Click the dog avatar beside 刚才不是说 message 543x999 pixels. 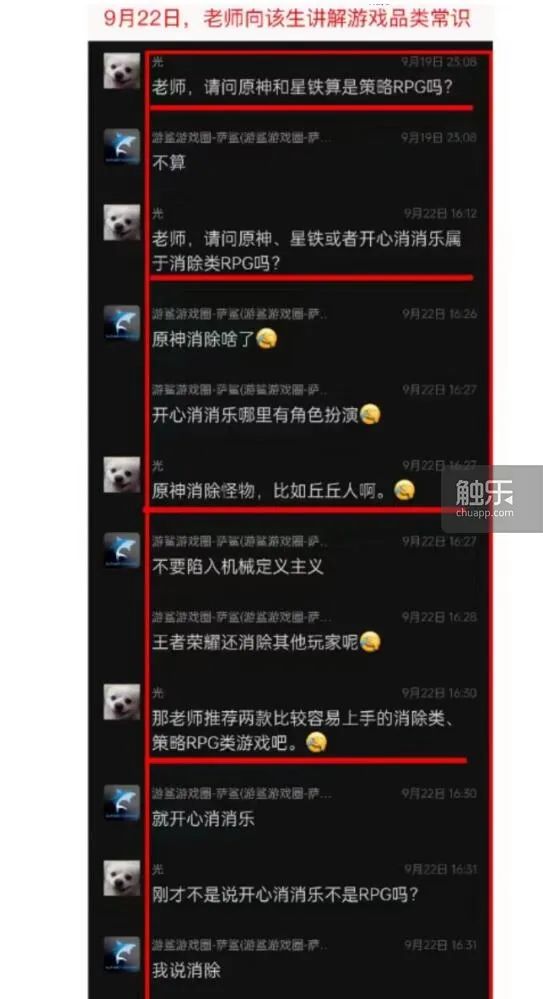tap(122, 879)
